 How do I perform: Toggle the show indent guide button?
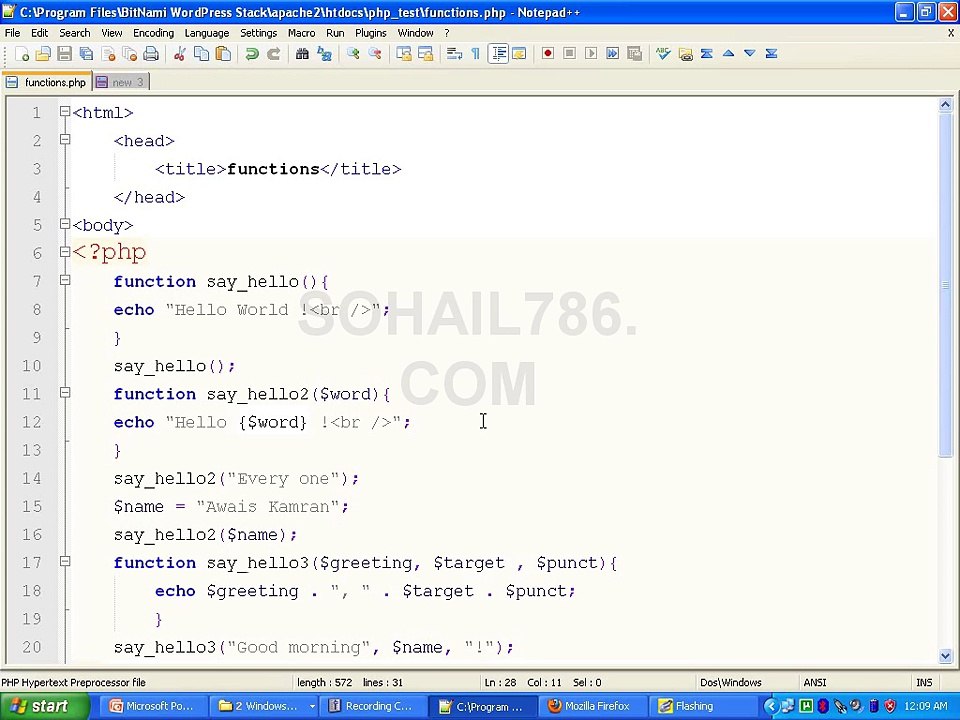pos(498,54)
